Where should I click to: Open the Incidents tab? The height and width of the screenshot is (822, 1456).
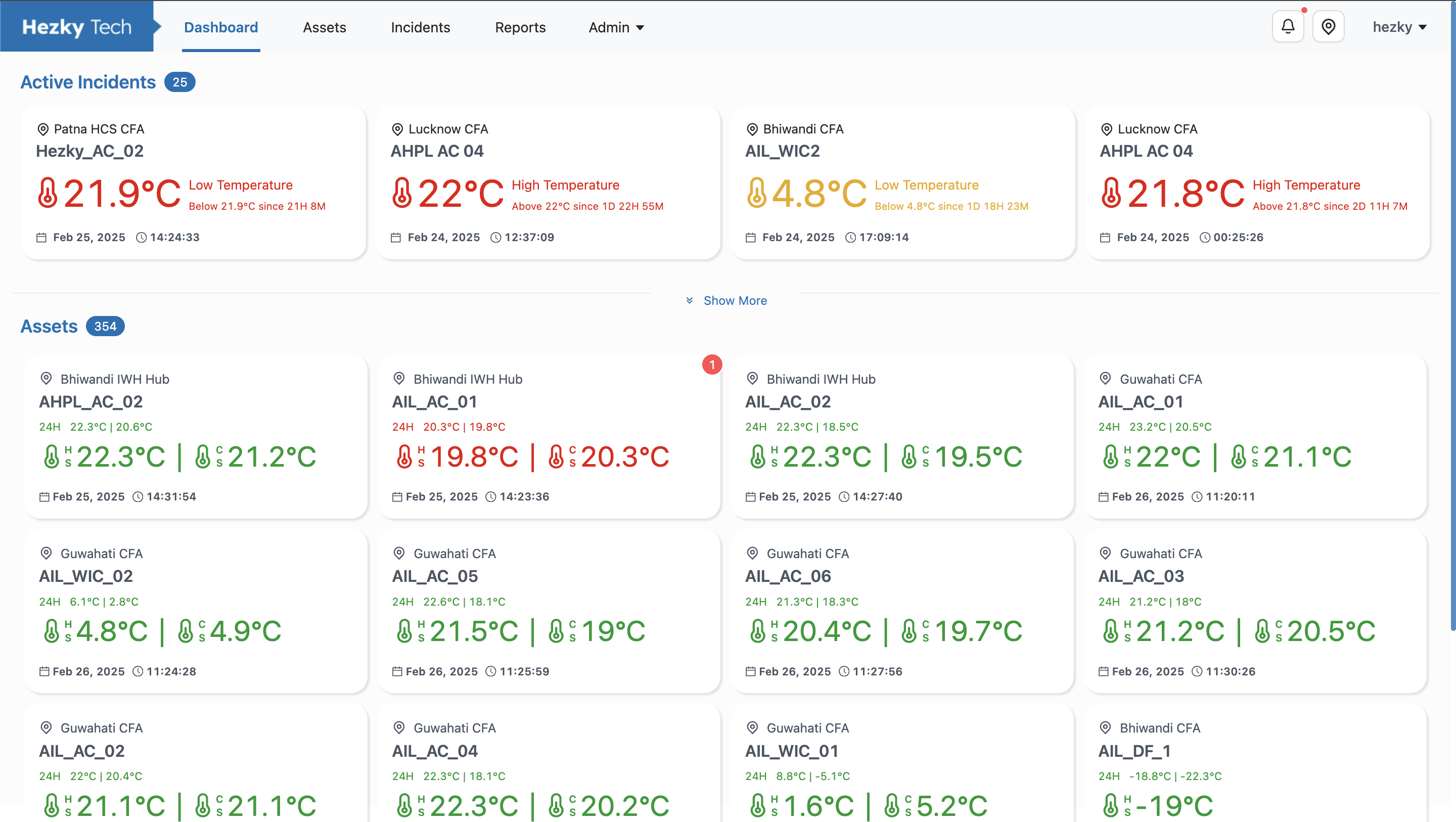pos(420,27)
